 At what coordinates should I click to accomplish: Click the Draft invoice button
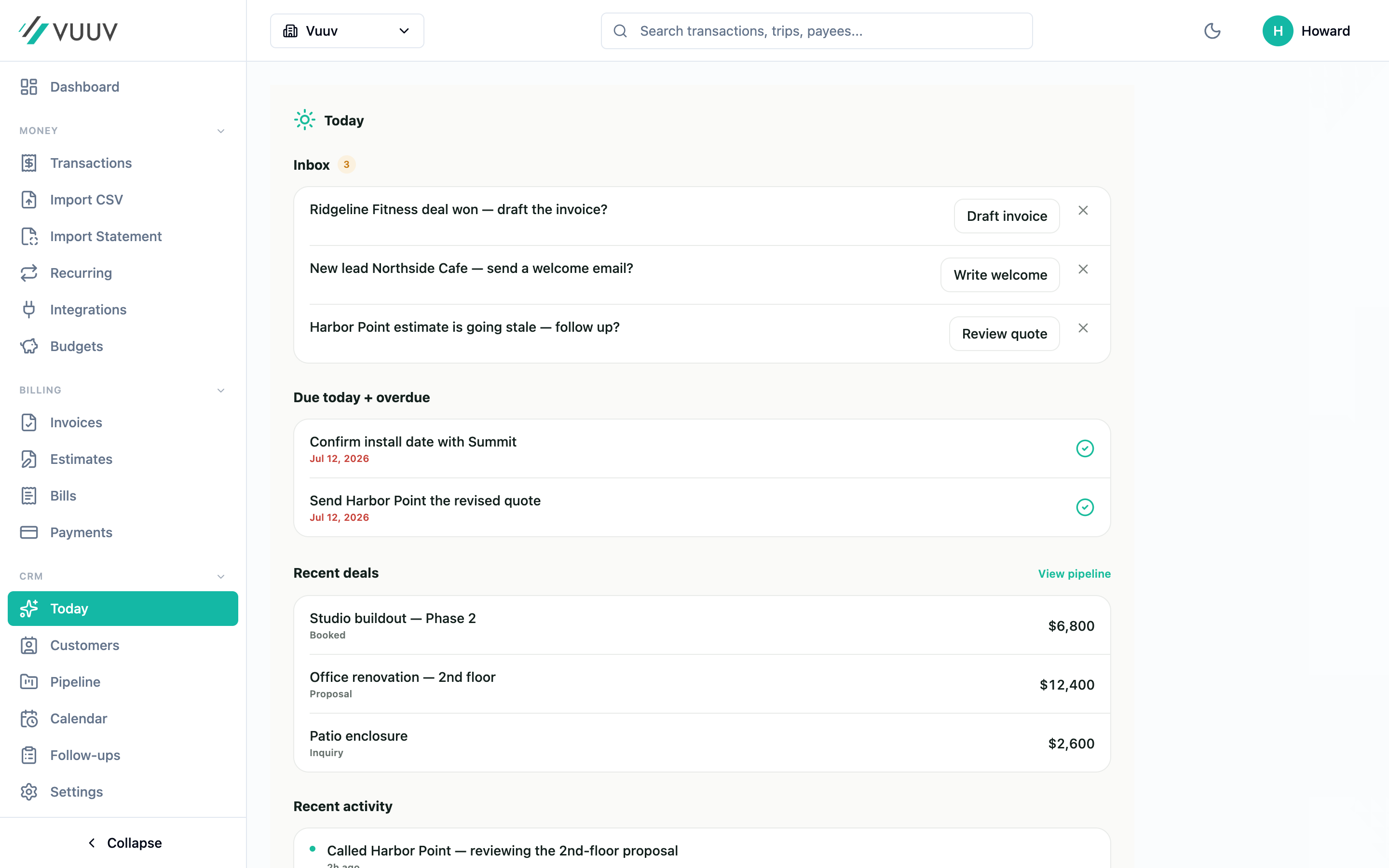tap(1007, 217)
